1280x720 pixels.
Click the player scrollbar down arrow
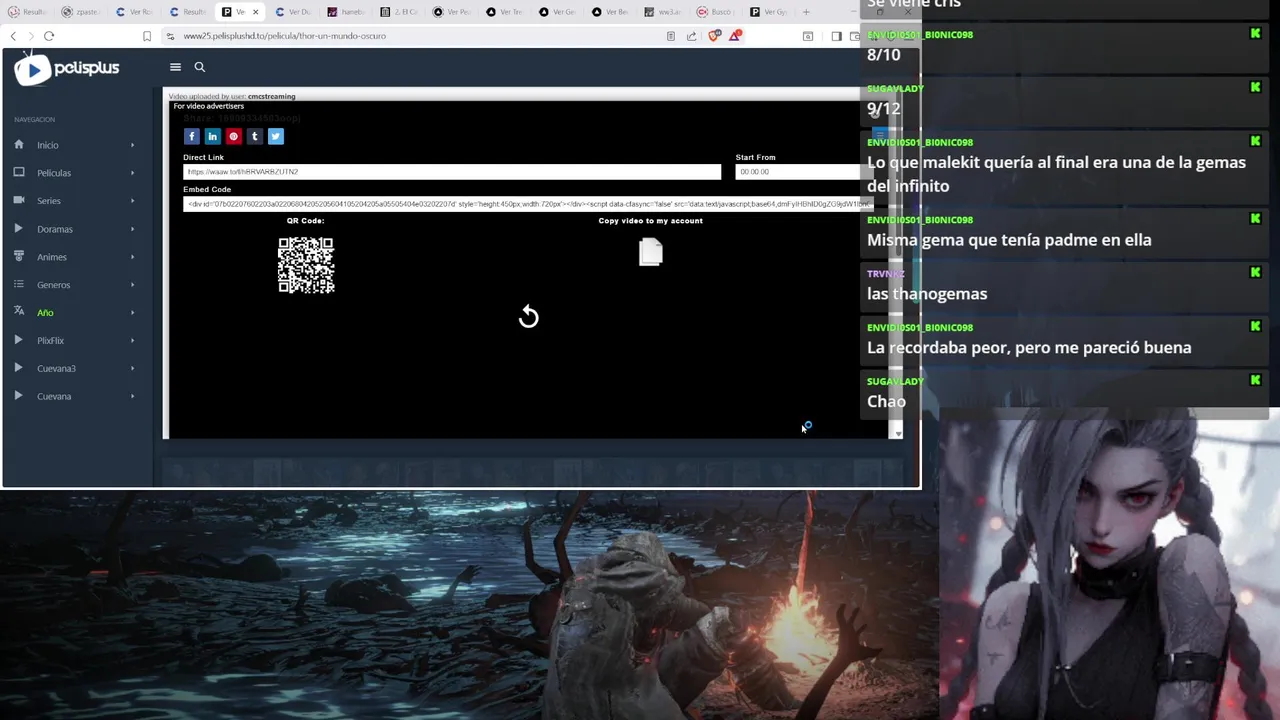(897, 433)
